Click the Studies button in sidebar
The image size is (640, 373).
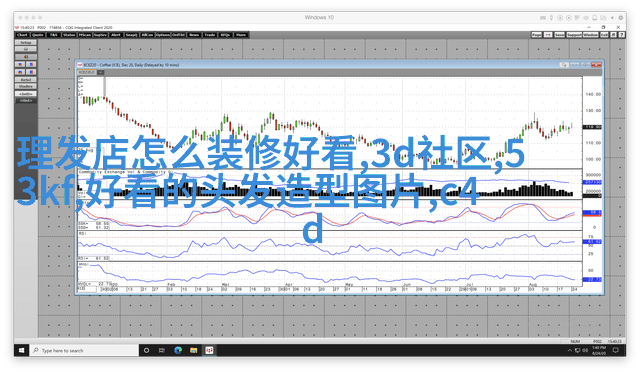pyautogui.click(x=26, y=87)
